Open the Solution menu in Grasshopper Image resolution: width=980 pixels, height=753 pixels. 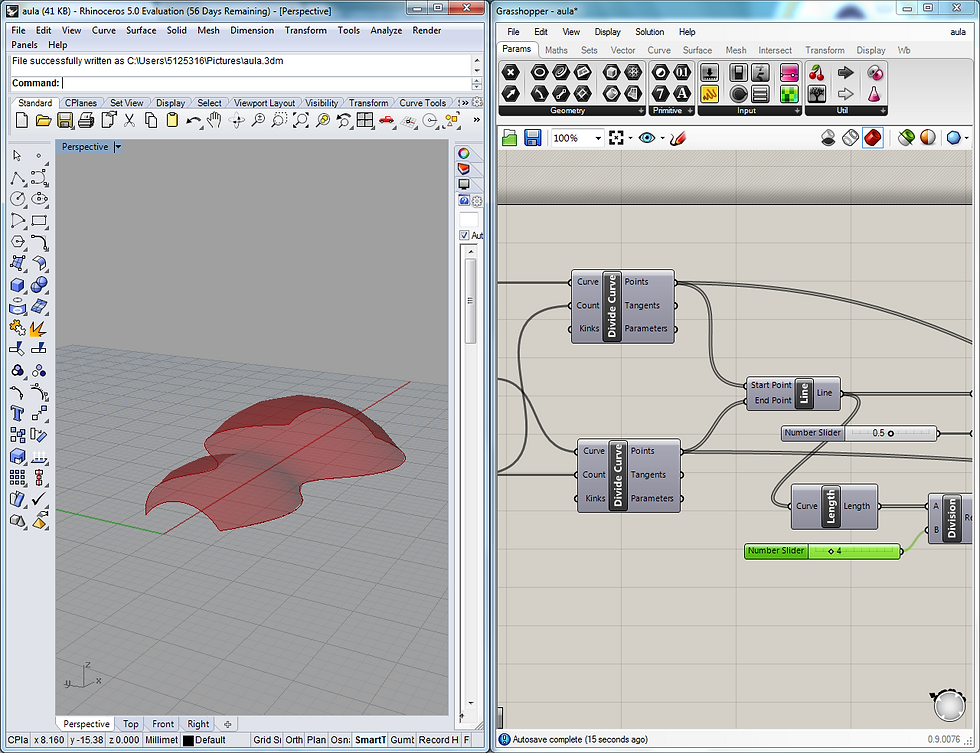tap(649, 32)
